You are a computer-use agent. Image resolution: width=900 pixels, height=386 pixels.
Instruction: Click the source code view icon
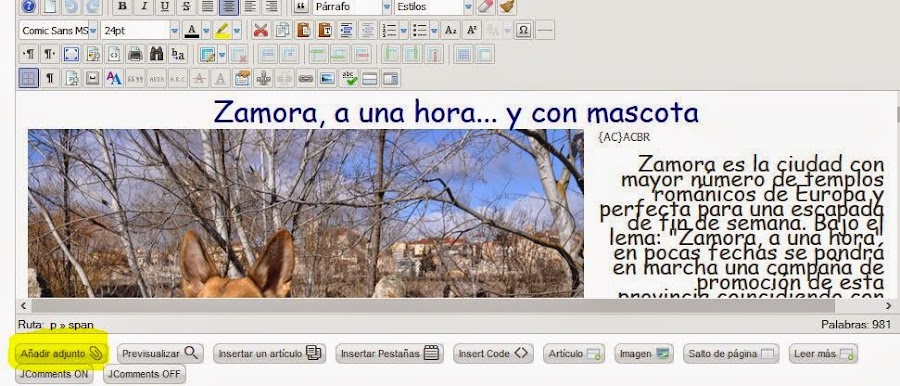coord(114,55)
